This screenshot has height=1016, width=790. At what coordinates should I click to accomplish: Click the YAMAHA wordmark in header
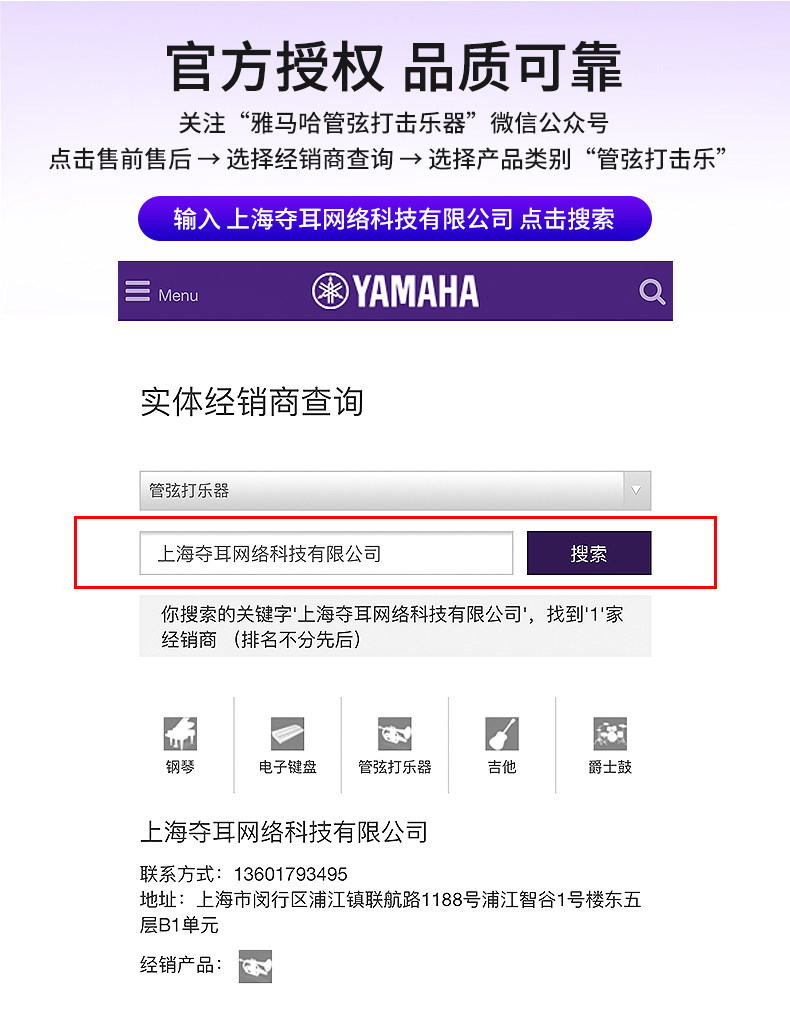(x=416, y=291)
